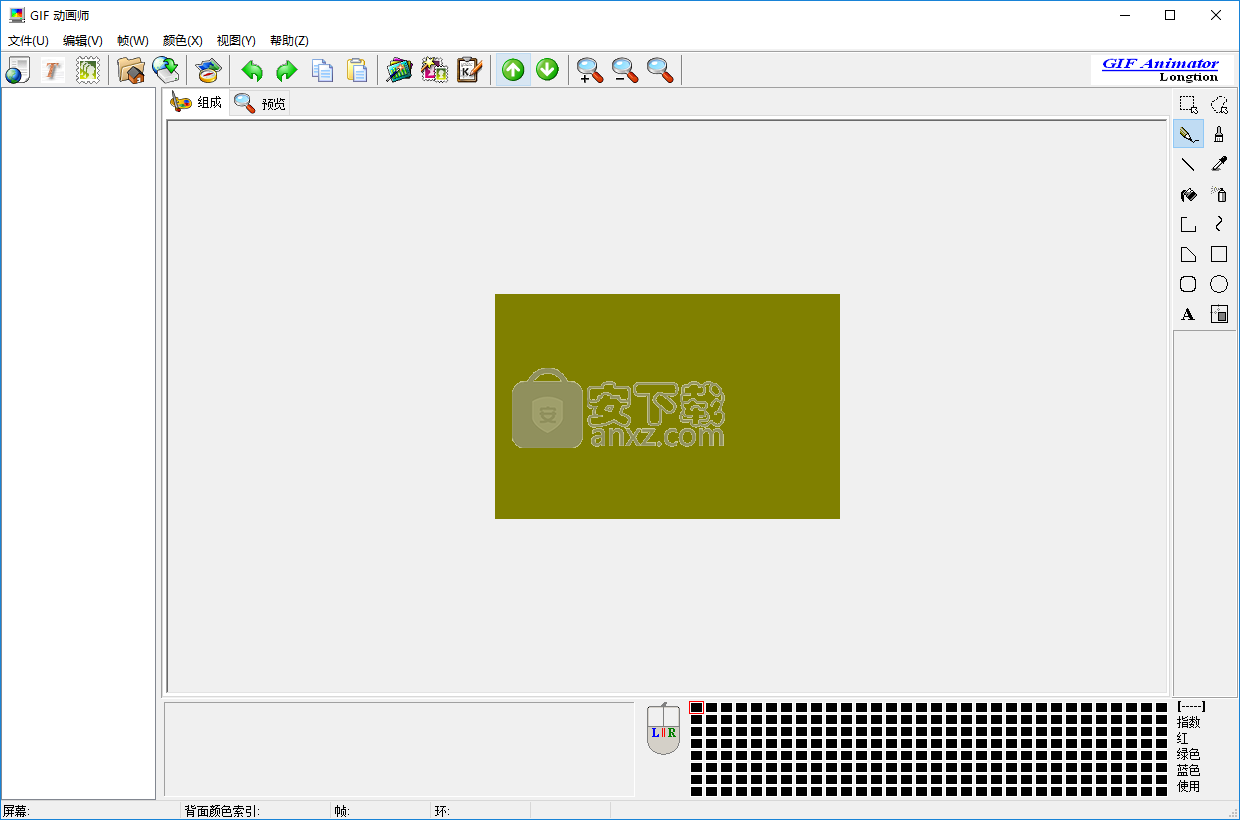Select the Ellipse circle tool
The height and width of the screenshot is (820, 1240).
(x=1219, y=284)
